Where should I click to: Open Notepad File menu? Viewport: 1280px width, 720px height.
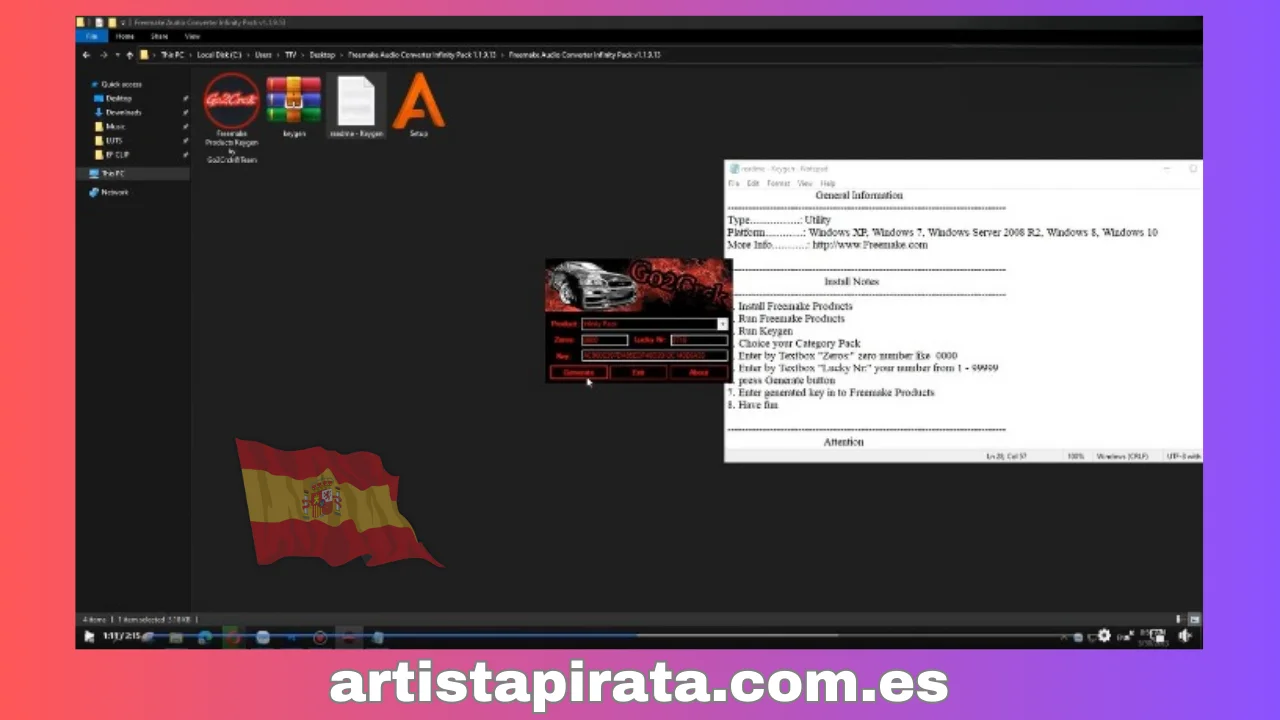pos(733,184)
